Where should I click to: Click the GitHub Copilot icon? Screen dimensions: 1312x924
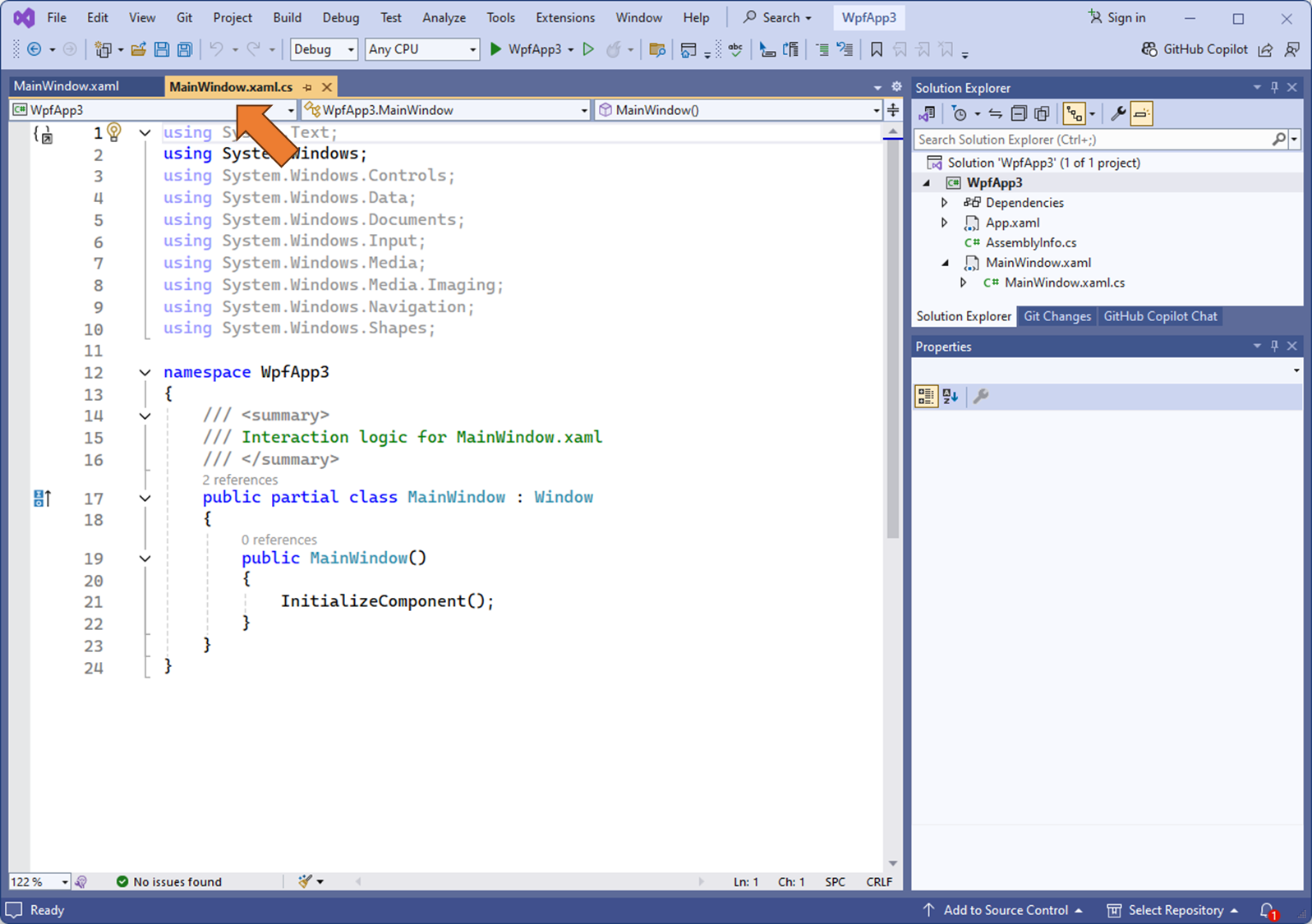click(x=1149, y=49)
